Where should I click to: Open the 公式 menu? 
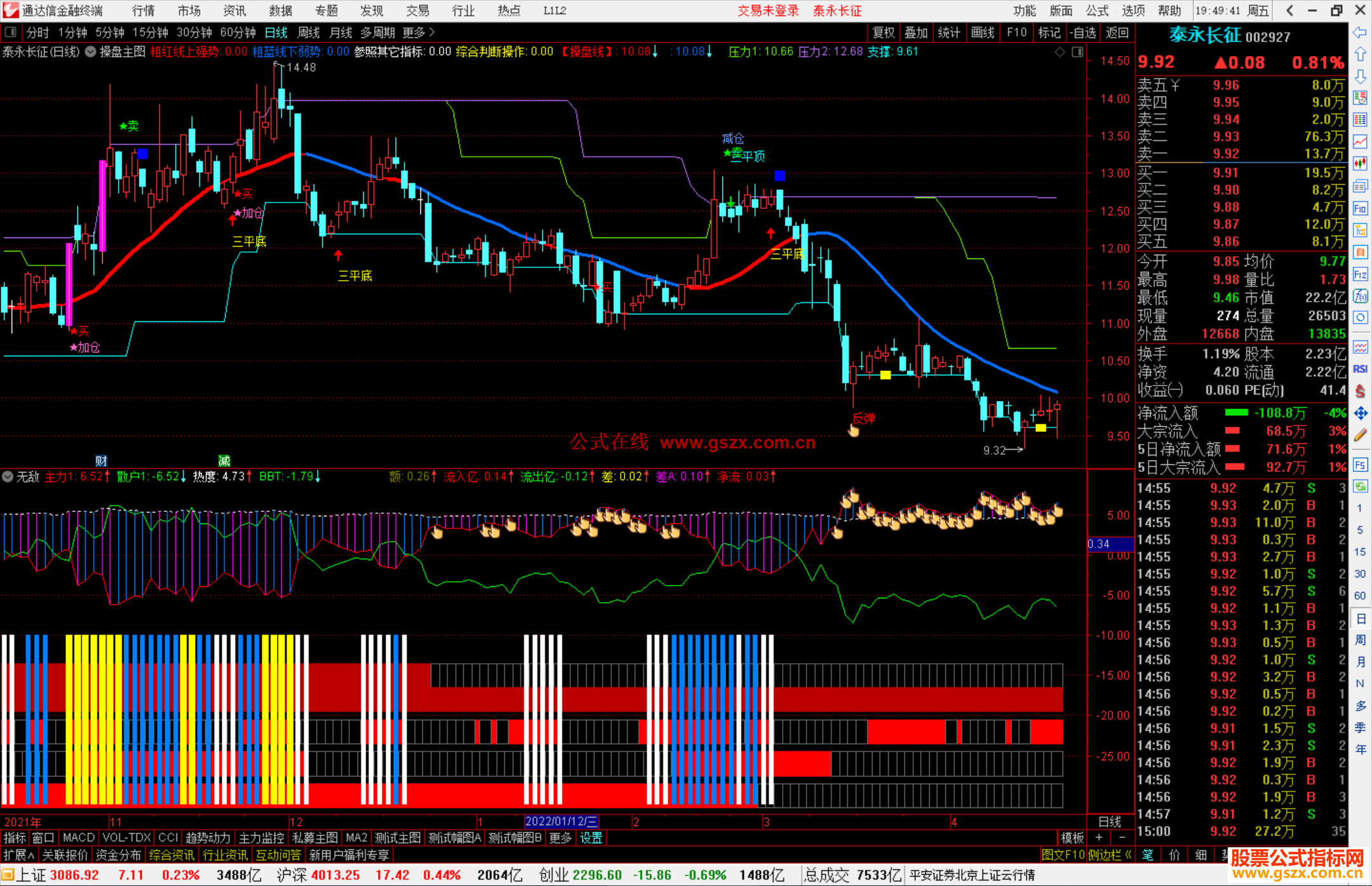pyautogui.click(x=1096, y=11)
